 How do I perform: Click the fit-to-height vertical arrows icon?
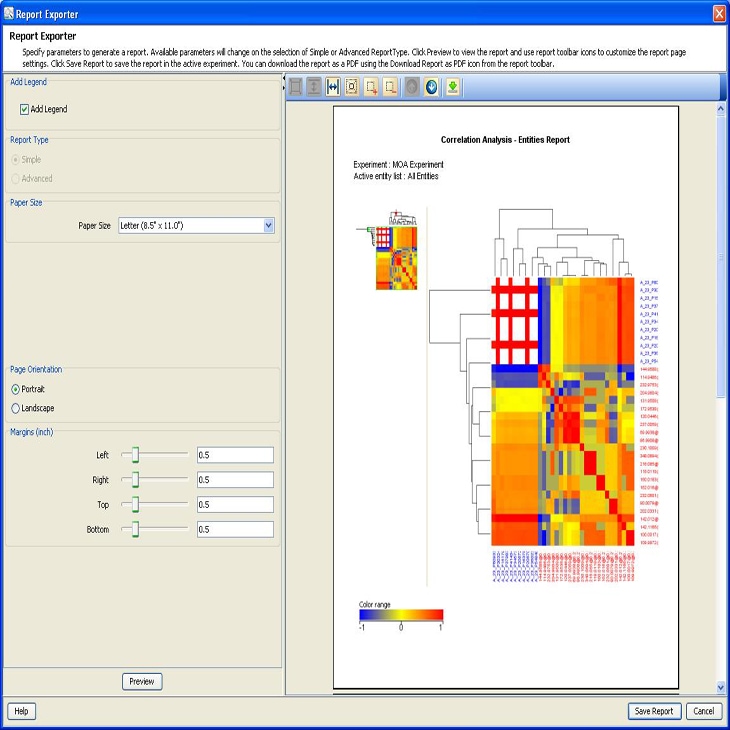click(x=314, y=87)
